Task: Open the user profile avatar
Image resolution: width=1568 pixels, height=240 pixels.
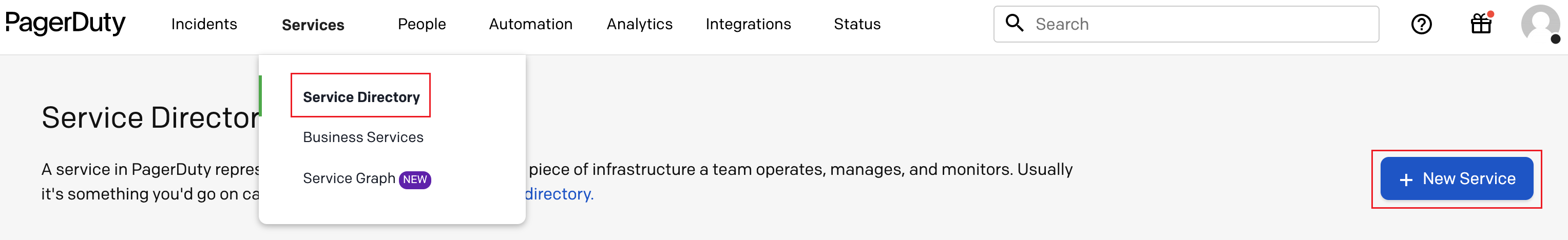Action: coord(1539,24)
